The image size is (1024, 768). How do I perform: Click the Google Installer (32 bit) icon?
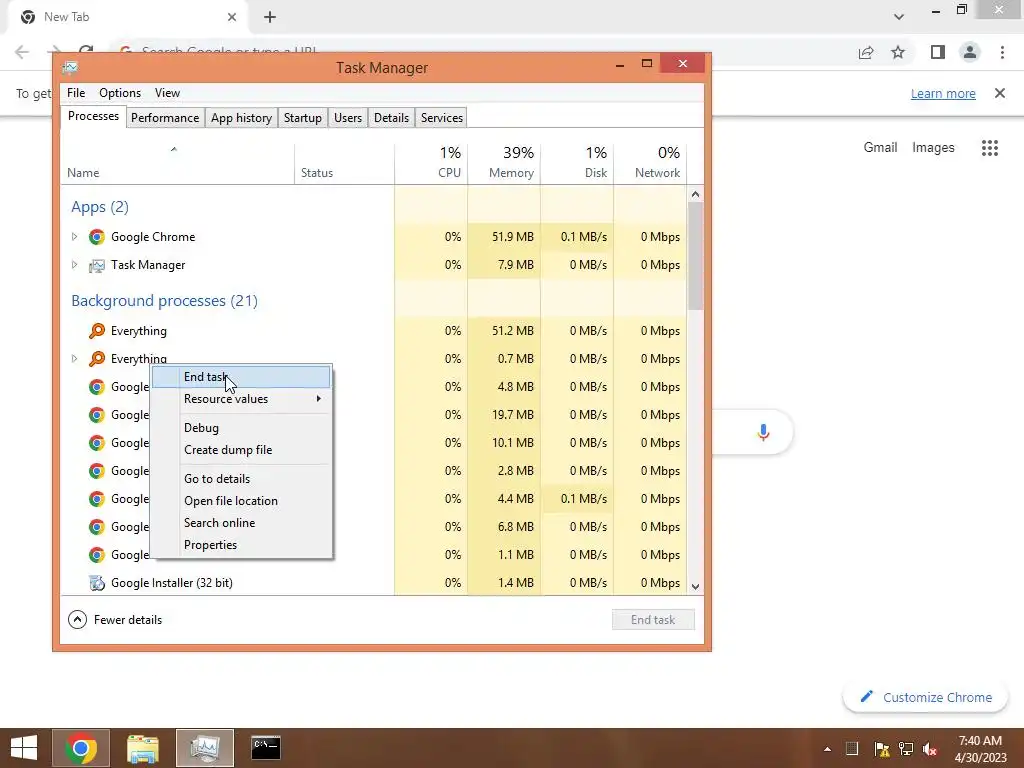(97, 583)
